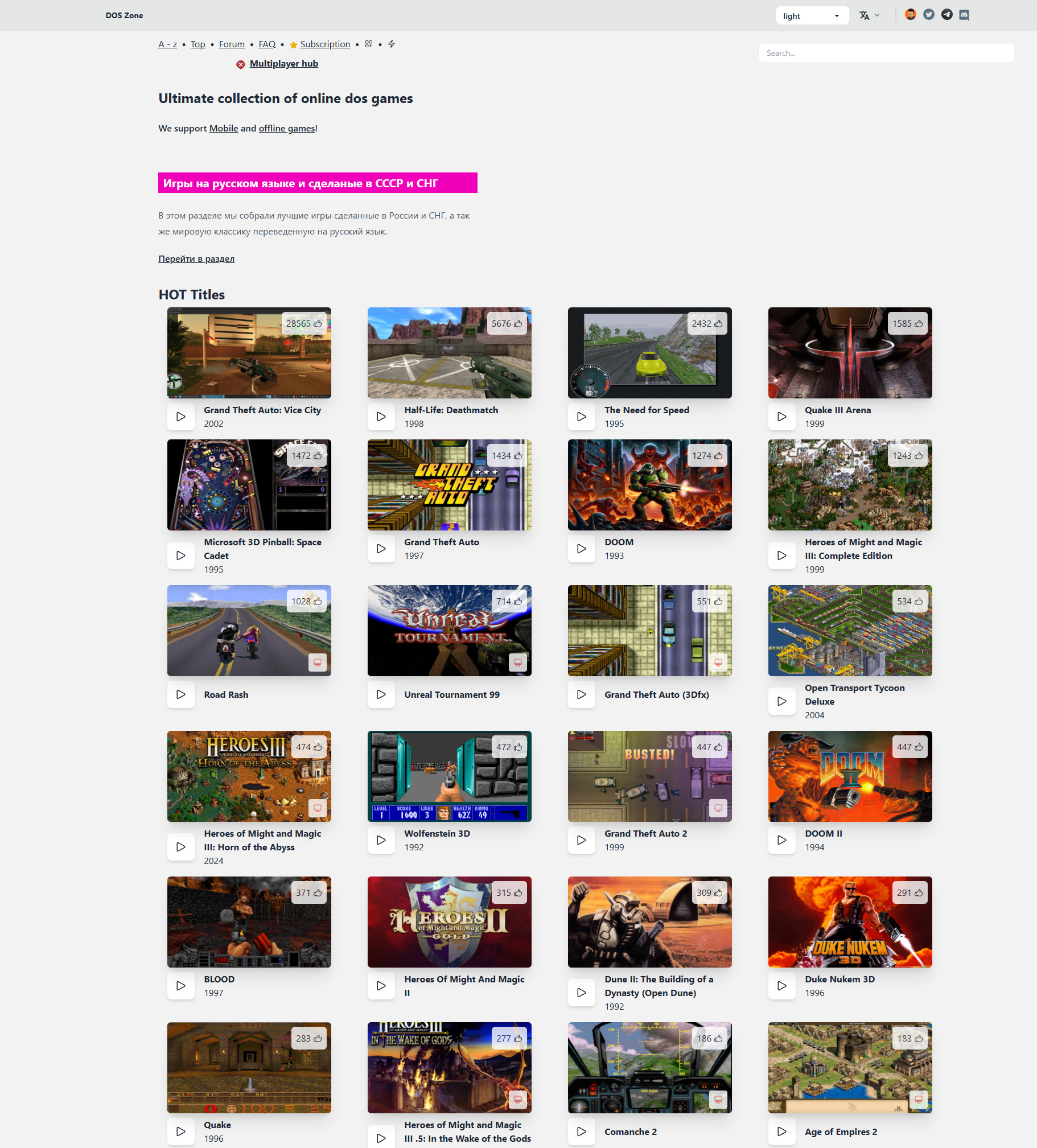Click the play button next to BLOOD
Image resolution: width=1037 pixels, height=1148 pixels.
click(181, 986)
